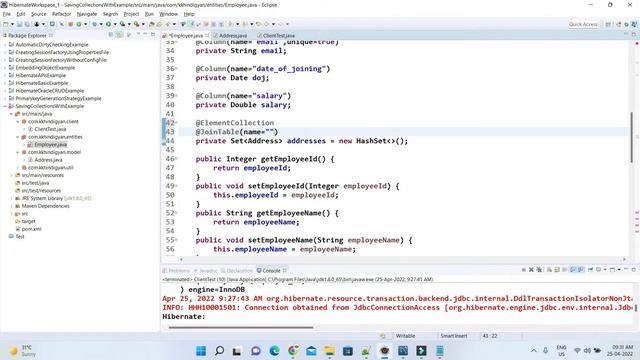Open the Navigate menu
640x360 pixels.
87,14
